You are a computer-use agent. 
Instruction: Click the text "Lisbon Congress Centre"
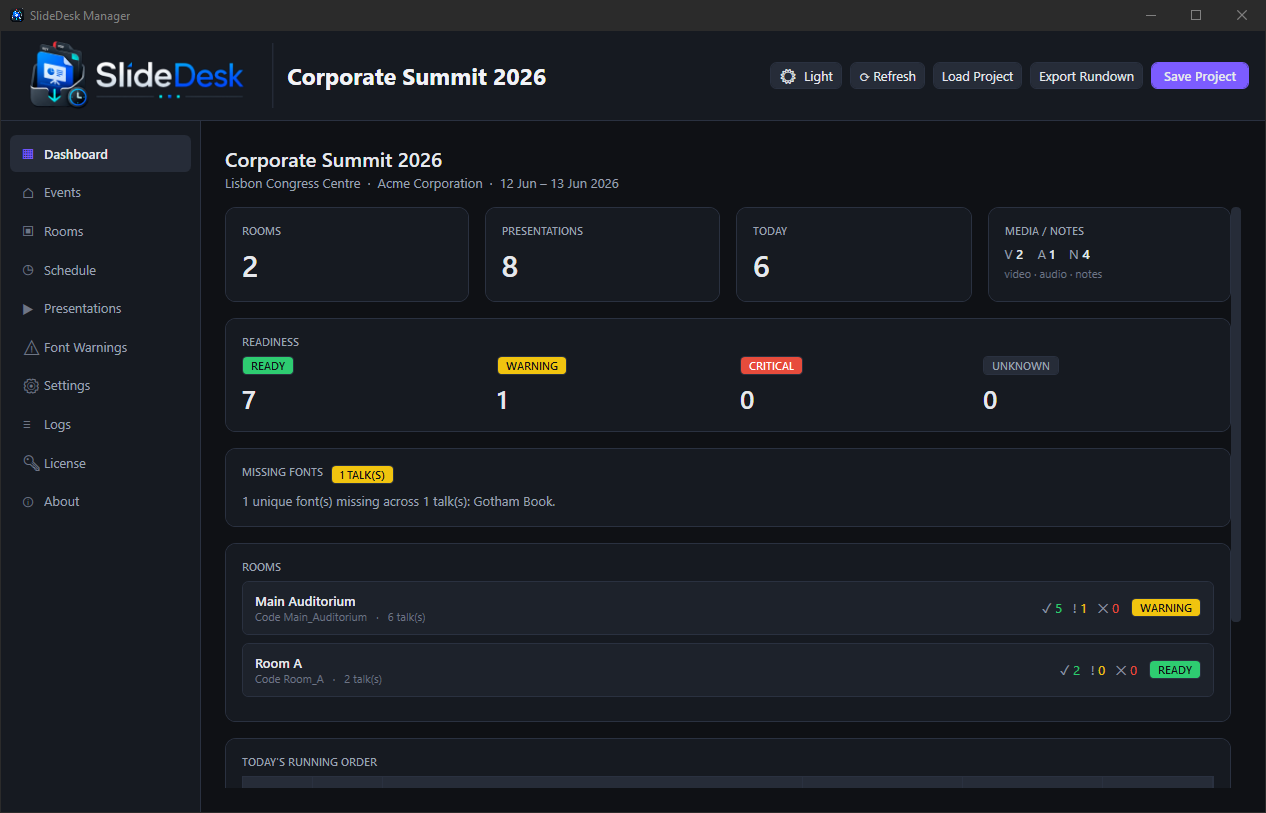293,184
